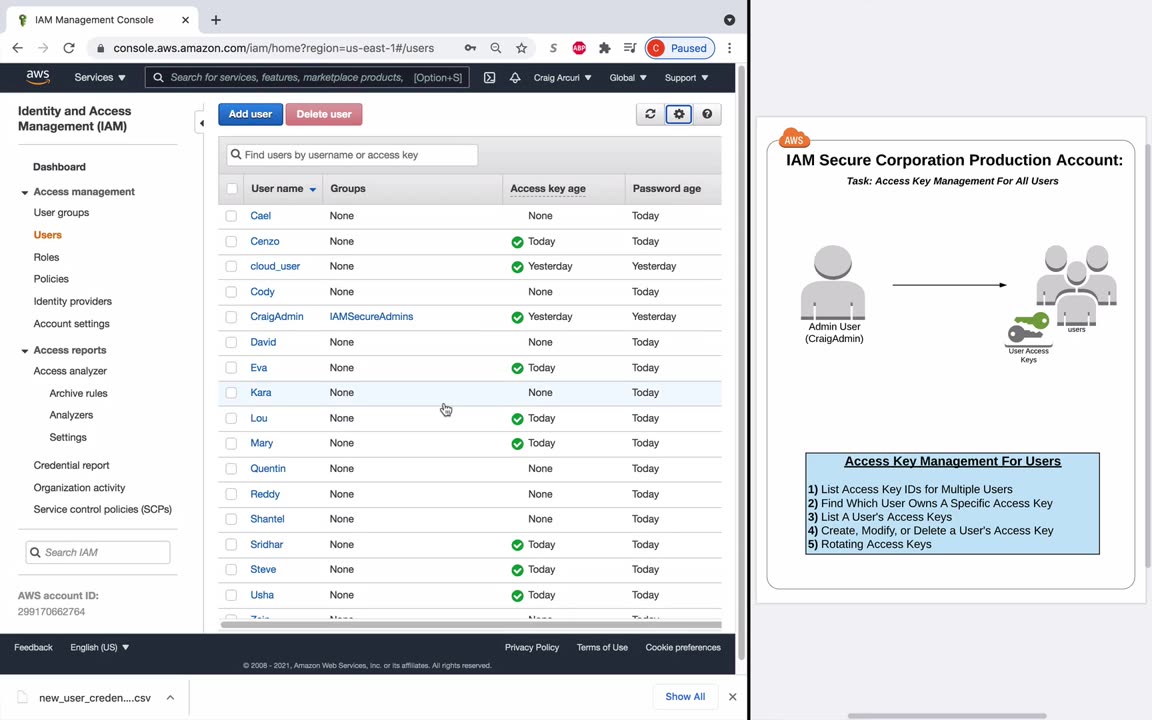The height and width of the screenshot is (720, 1152).
Task: Click the users table horizontal scrollbar
Action: click(471, 625)
